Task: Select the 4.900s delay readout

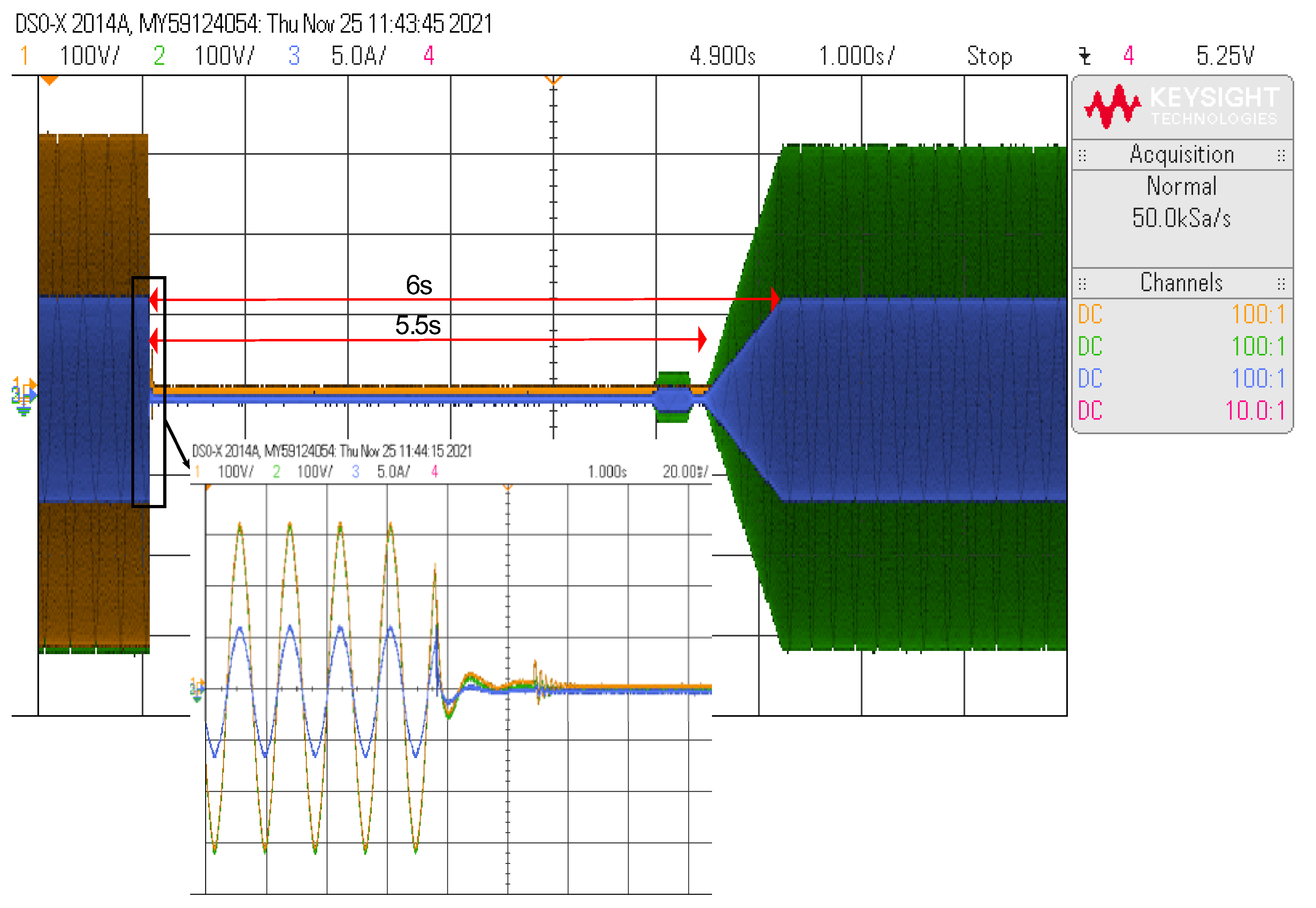Action: pos(722,56)
